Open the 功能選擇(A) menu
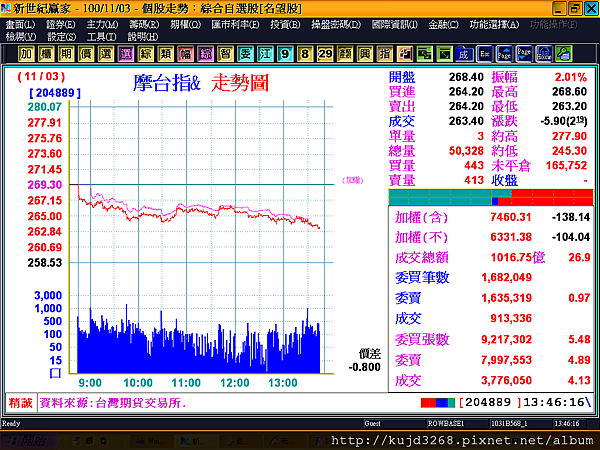Image resolution: width=600 pixels, height=450 pixels. (x=494, y=25)
